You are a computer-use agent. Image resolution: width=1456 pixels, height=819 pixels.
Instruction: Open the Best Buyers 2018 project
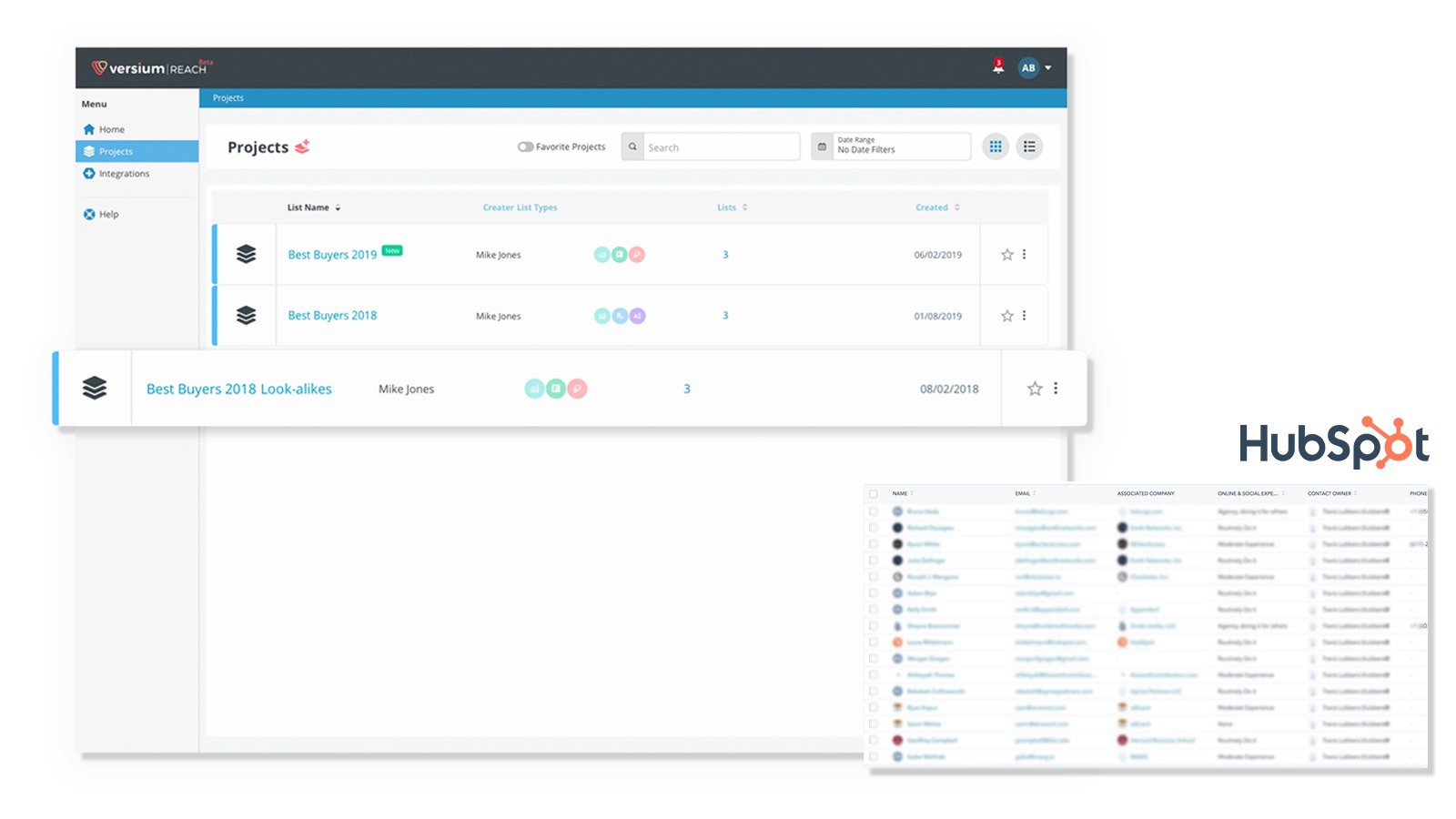332,316
